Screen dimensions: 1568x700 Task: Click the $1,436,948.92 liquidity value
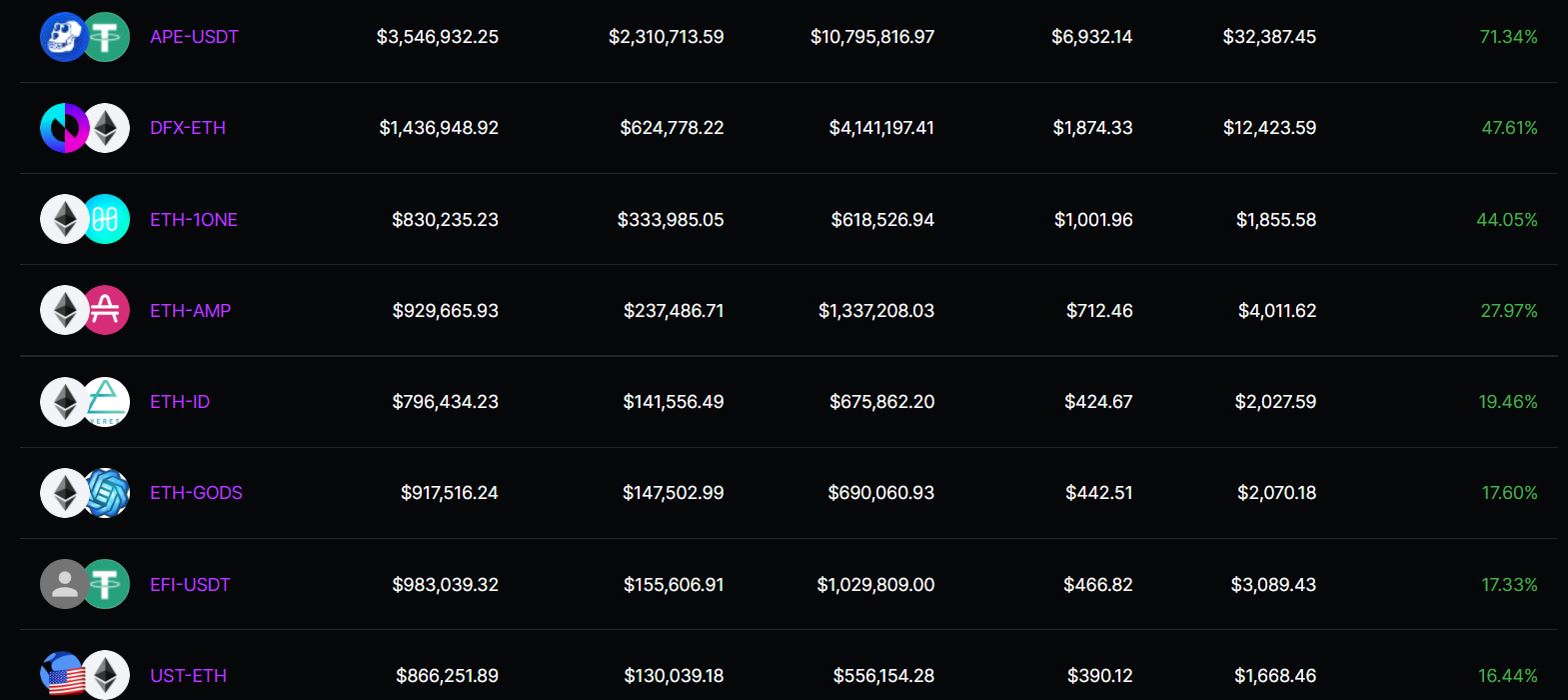pyautogui.click(x=439, y=128)
